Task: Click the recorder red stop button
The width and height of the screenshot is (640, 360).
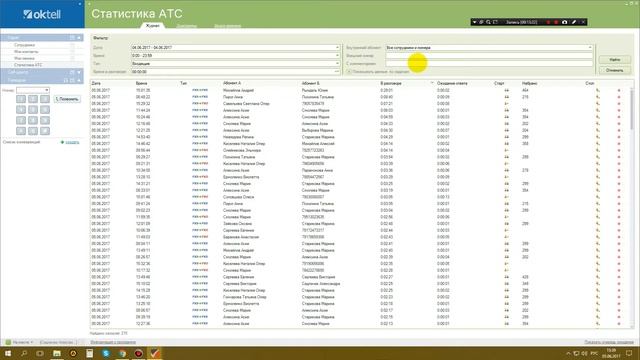Action: coord(556,22)
